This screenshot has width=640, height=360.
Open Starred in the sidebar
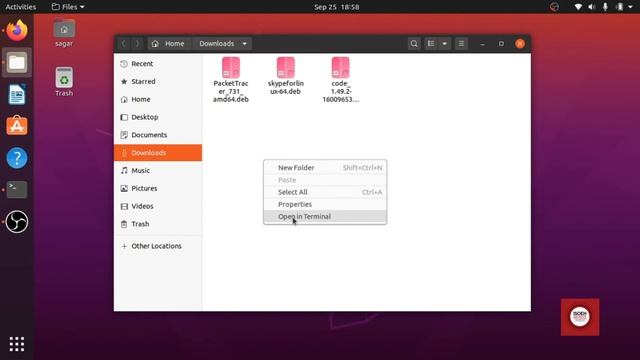click(158, 82)
